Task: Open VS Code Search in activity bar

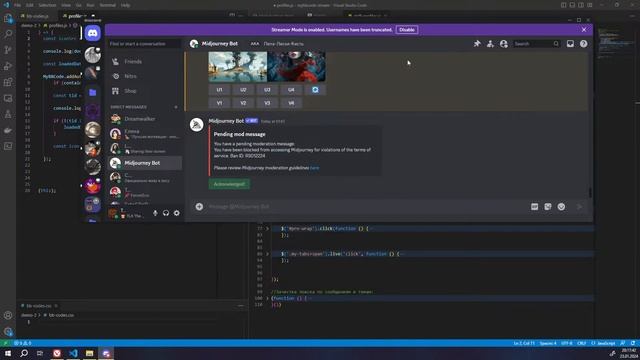Action: 8,34
